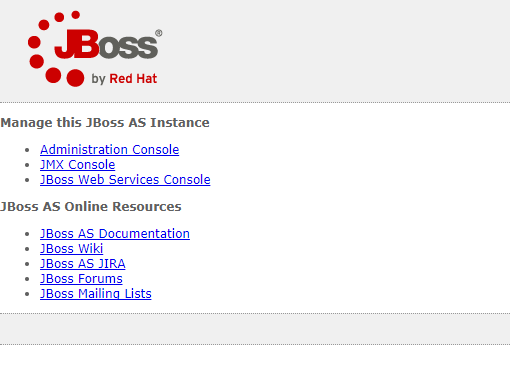The height and width of the screenshot is (366, 510).
Task: Visit the JBoss Forums link
Action: coord(81,279)
